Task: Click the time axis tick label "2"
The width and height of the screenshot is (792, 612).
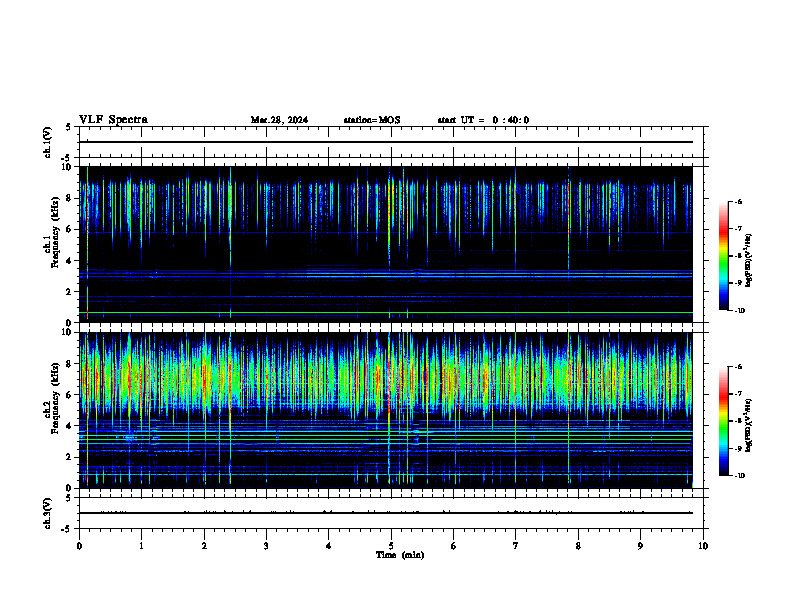Action: [204, 546]
